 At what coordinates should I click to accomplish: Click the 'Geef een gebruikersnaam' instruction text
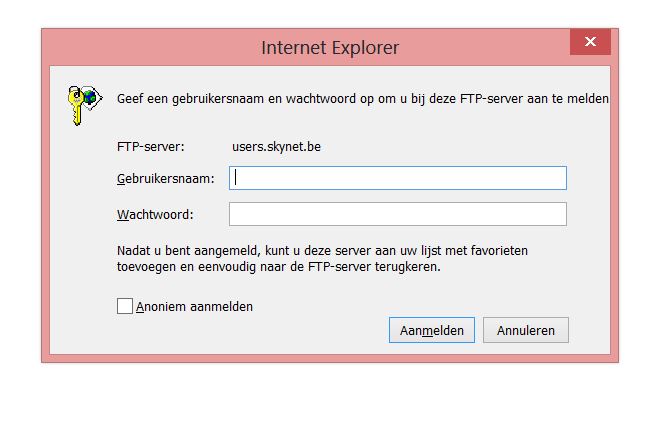pyautogui.click(x=362, y=99)
